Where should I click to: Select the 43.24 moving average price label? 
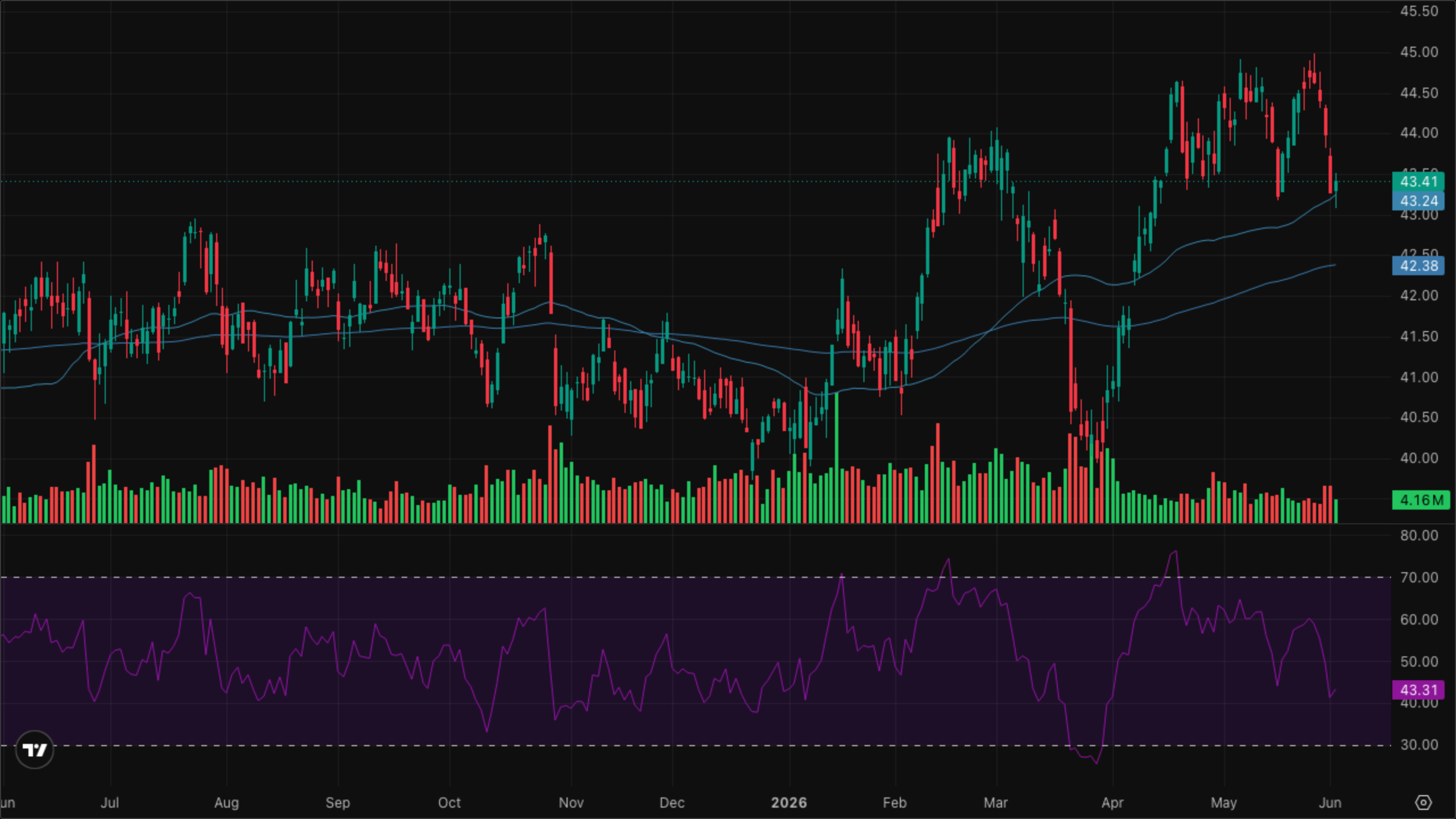[x=1418, y=201]
